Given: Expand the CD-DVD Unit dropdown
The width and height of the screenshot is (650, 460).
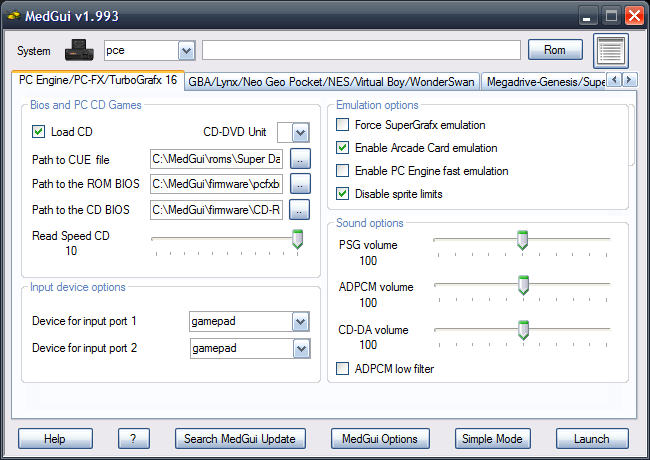Looking at the screenshot, I should point(300,132).
